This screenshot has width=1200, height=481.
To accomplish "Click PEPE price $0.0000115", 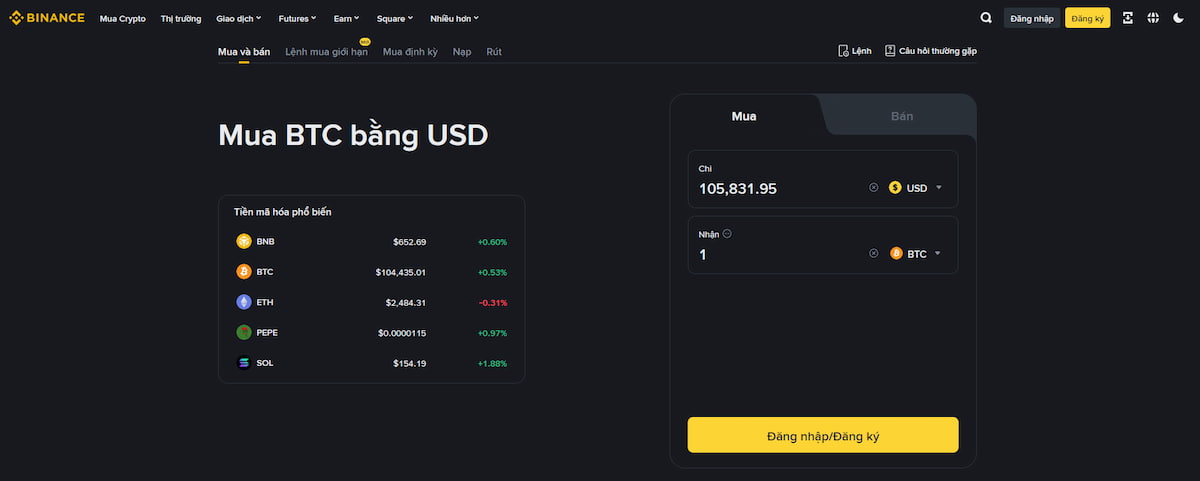I will (x=402, y=333).
